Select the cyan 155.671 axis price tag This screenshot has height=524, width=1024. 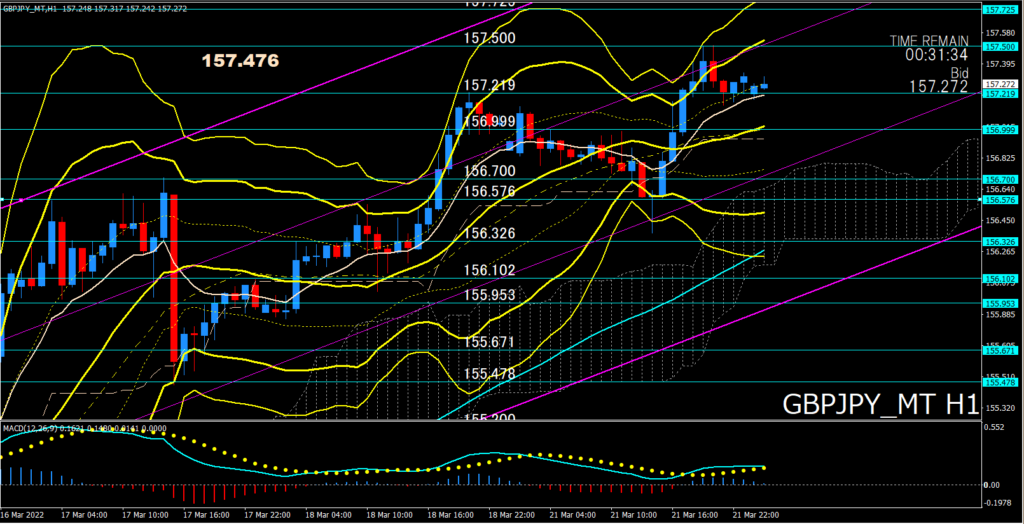click(x=999, y=351)
